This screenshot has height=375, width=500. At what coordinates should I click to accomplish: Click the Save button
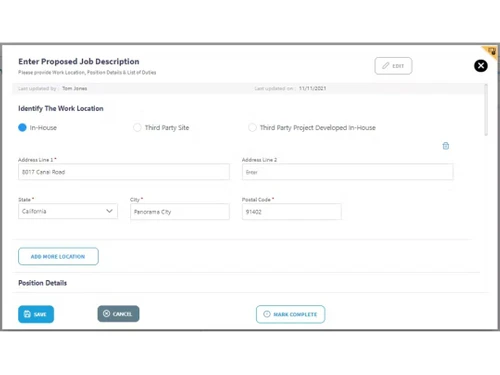[x=36, y=314]
